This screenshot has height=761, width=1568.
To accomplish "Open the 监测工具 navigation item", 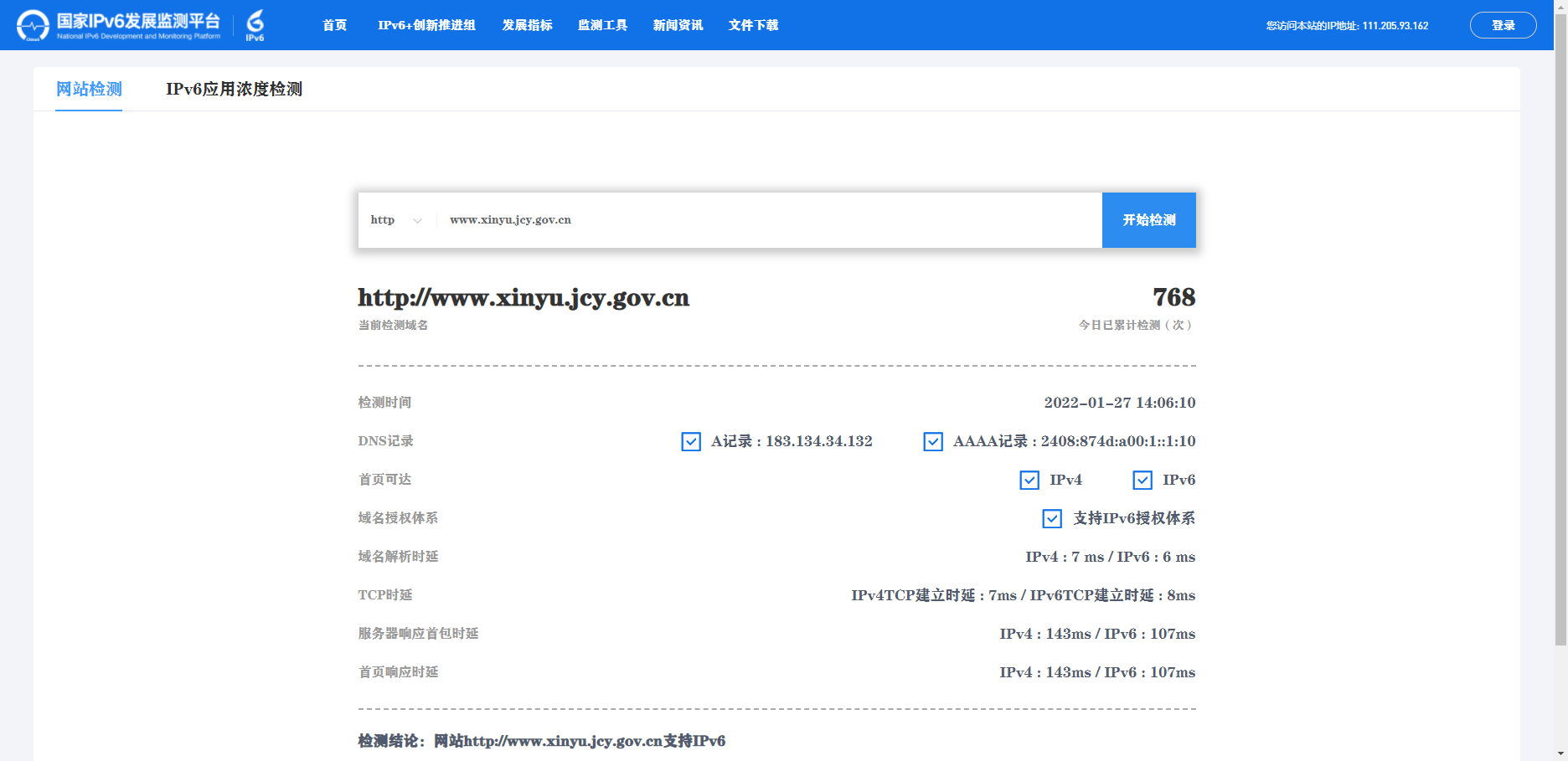I will [x=602, y=25].
